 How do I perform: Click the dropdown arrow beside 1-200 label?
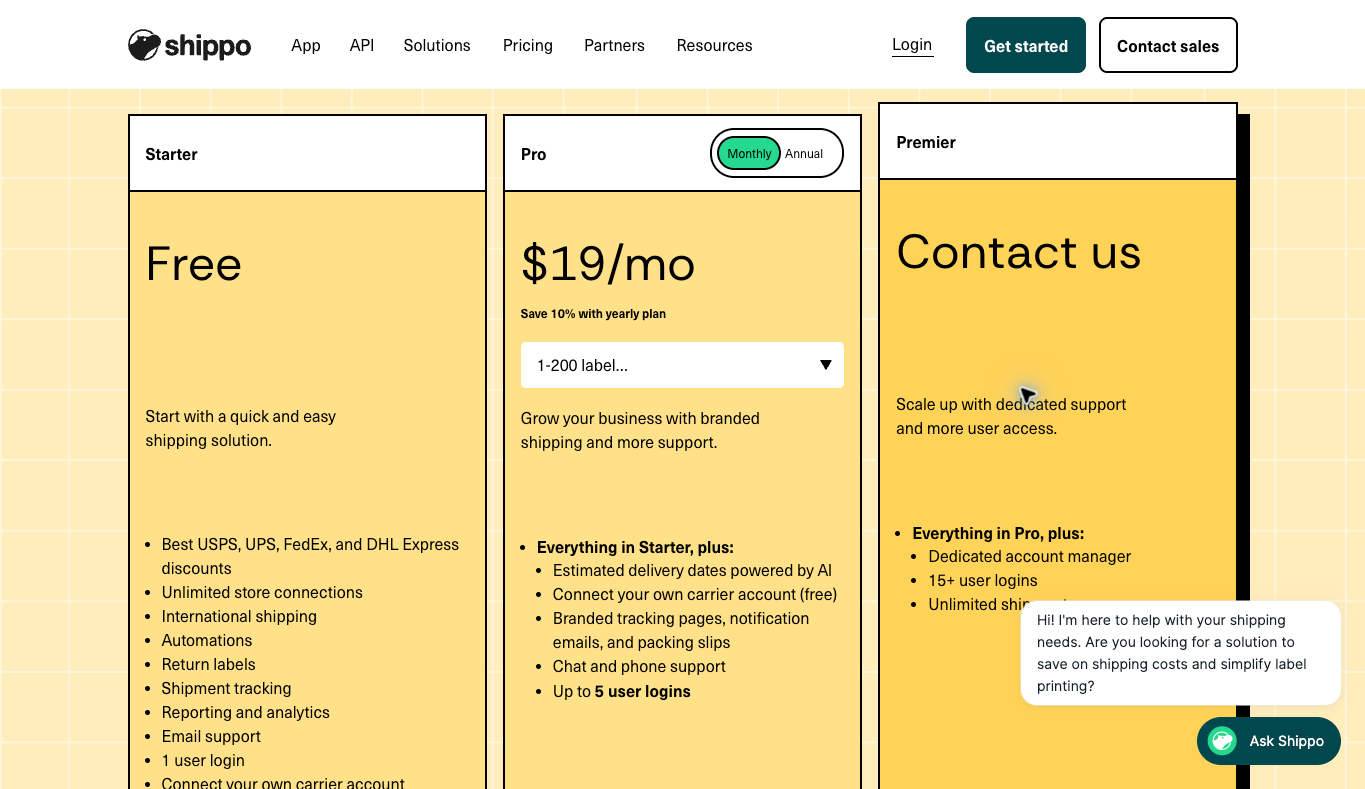click(x=826, y=365)
